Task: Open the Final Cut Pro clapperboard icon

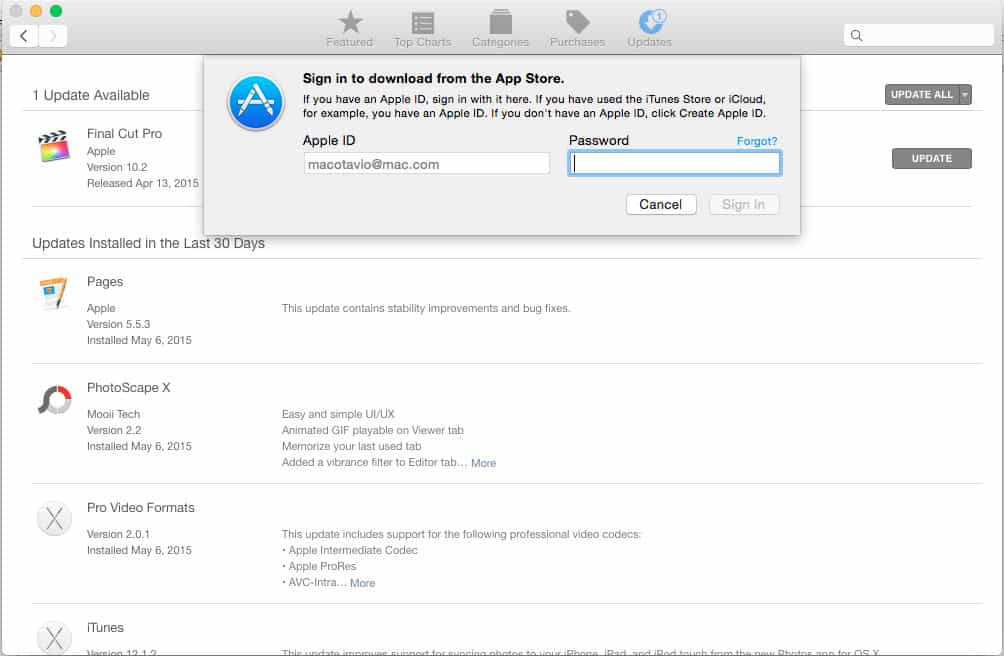Action: coord(54,147)
